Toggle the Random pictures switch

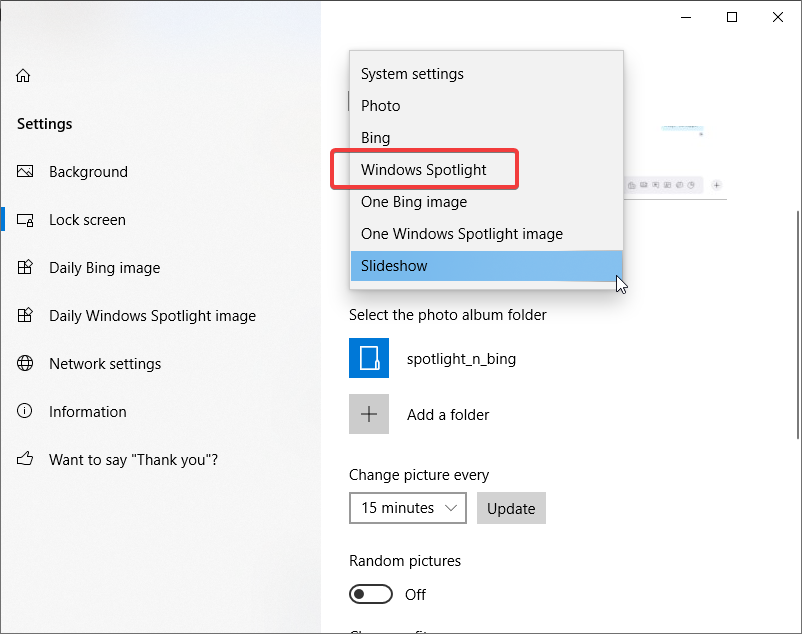(x=371, y=594)
